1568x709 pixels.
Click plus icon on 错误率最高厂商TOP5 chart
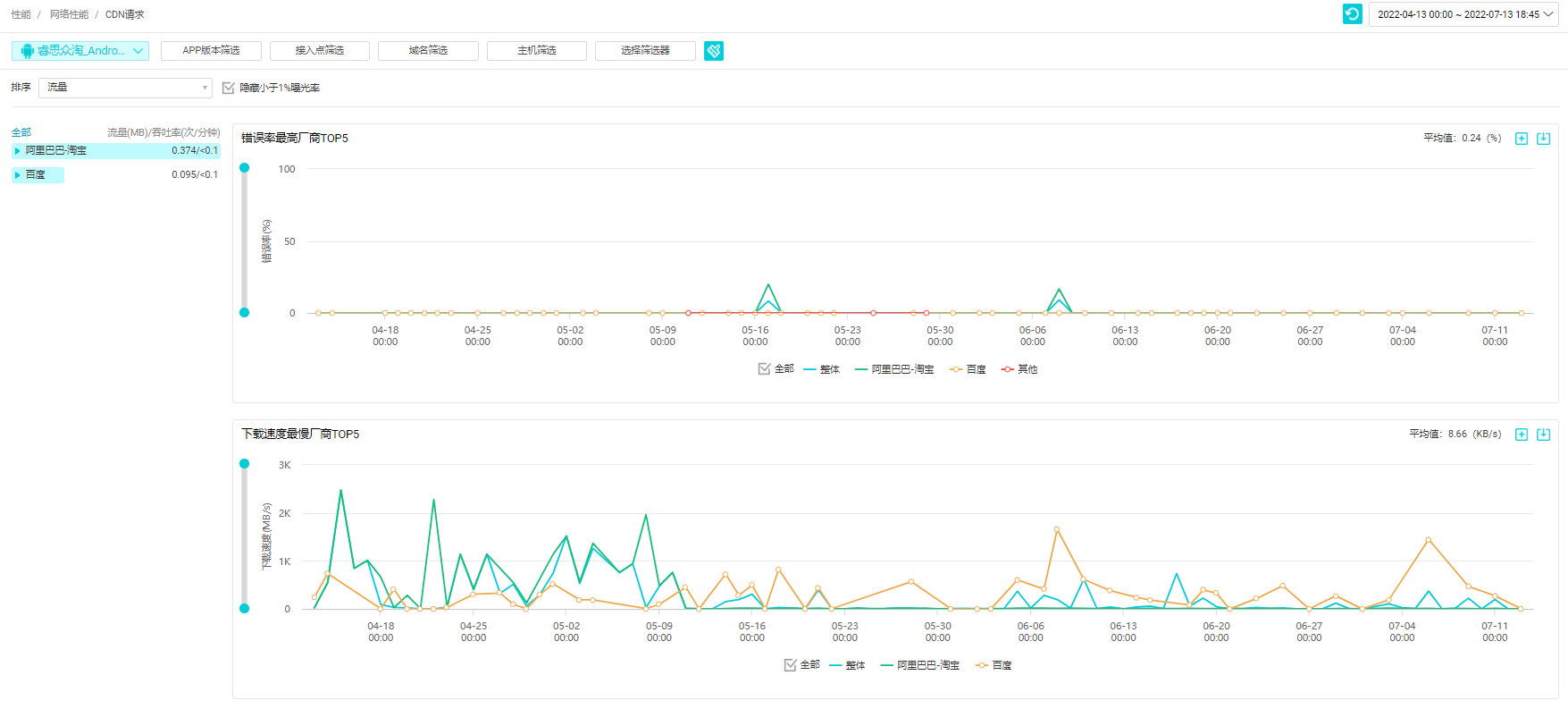1521,139
